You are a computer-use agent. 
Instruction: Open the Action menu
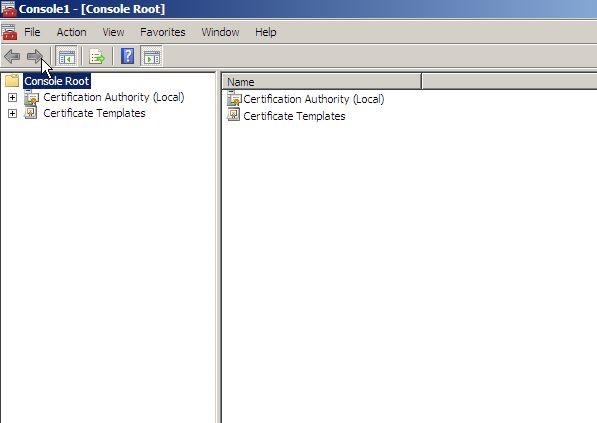[72, 32]
